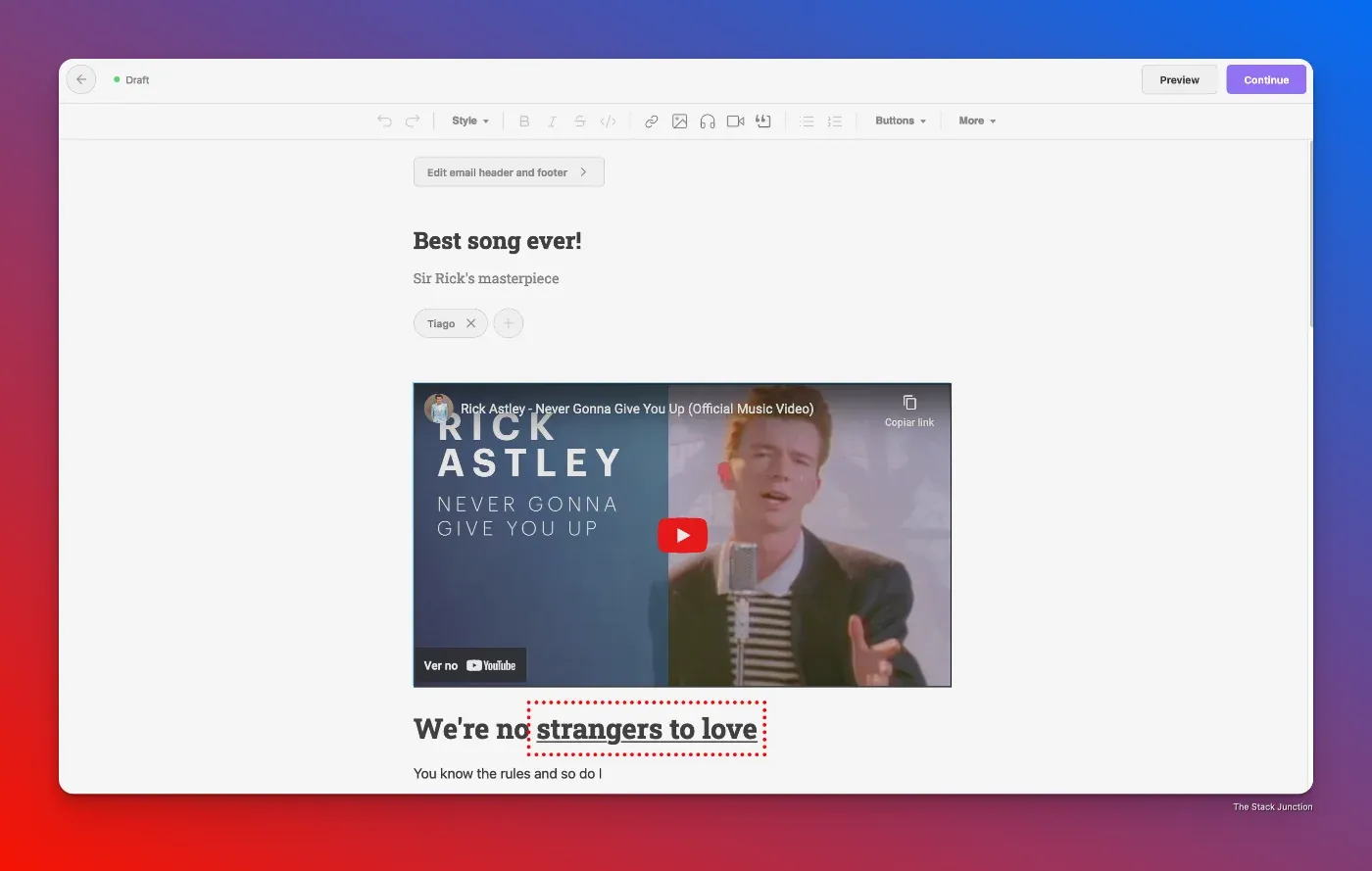The height and width of the screenshot is (871, 1372).
Task: Click Copiar link on the video
Action: pos(909,411)
